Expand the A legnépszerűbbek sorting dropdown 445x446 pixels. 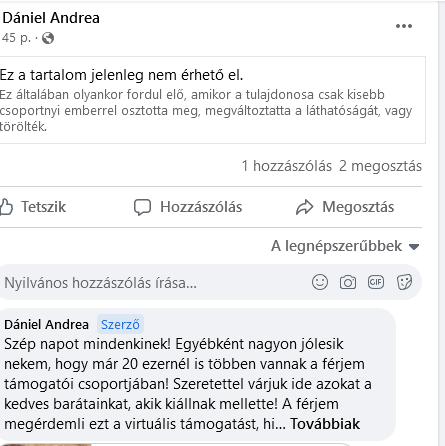[345, 246]
